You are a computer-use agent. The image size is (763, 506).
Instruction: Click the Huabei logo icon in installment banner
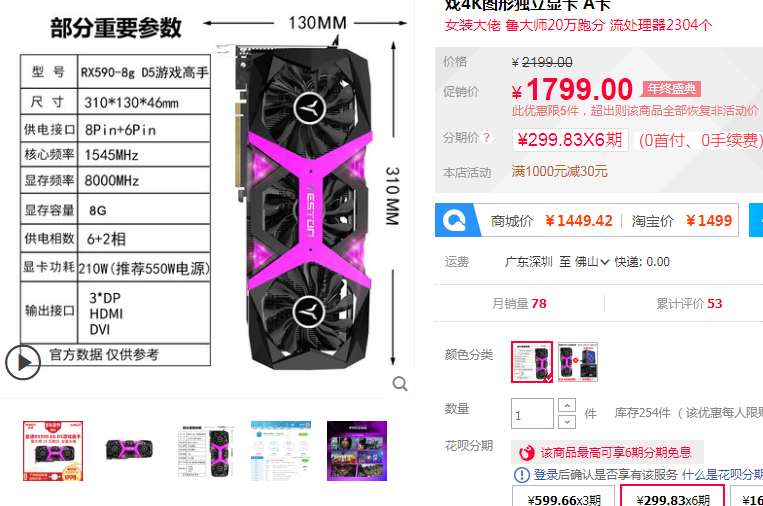coord(527,453)
